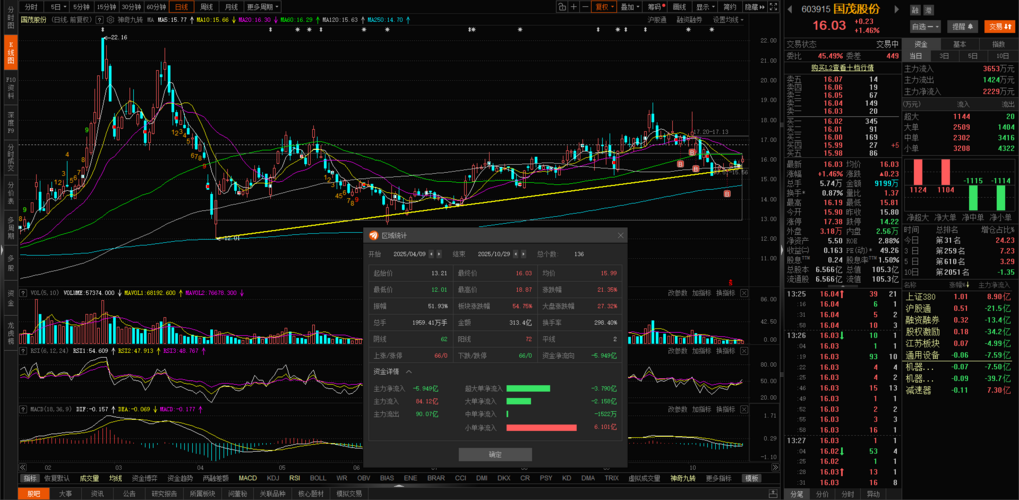Toggle the BOLL indicator

(318, 478)
